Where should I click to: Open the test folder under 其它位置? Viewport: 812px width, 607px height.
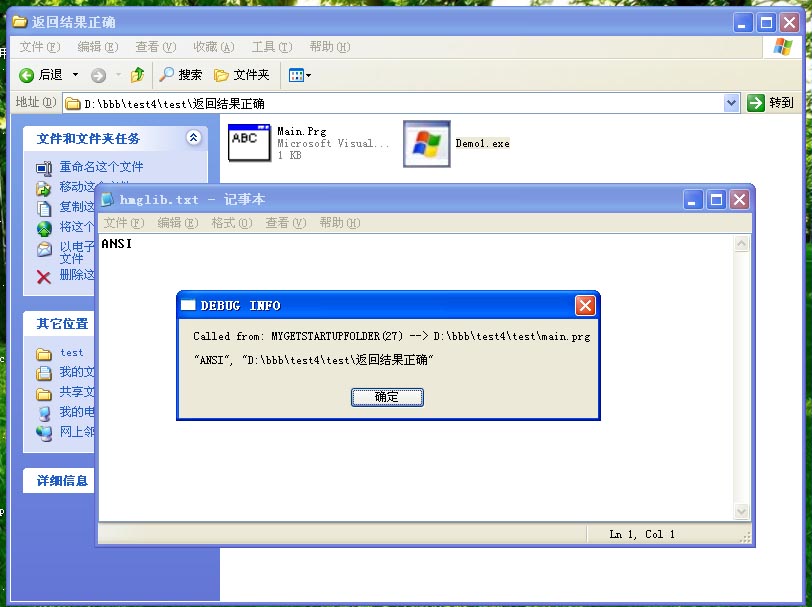71,353
